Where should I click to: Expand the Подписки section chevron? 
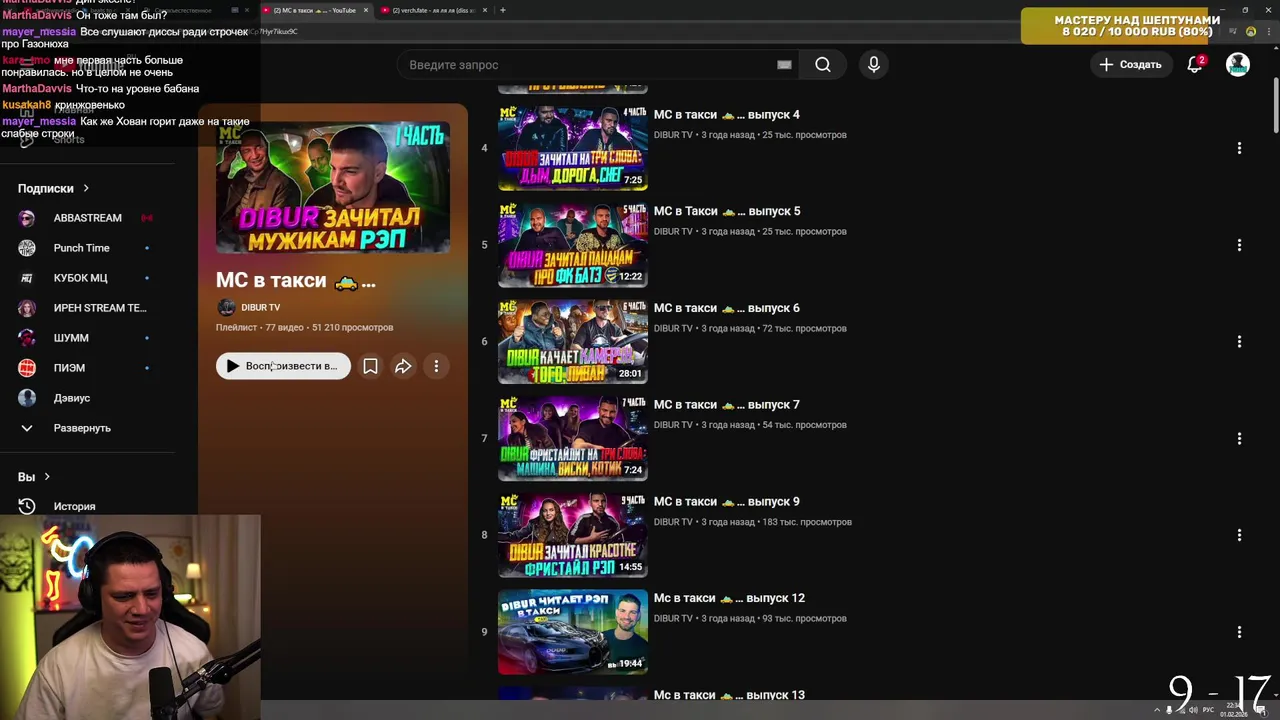(86, 188)
